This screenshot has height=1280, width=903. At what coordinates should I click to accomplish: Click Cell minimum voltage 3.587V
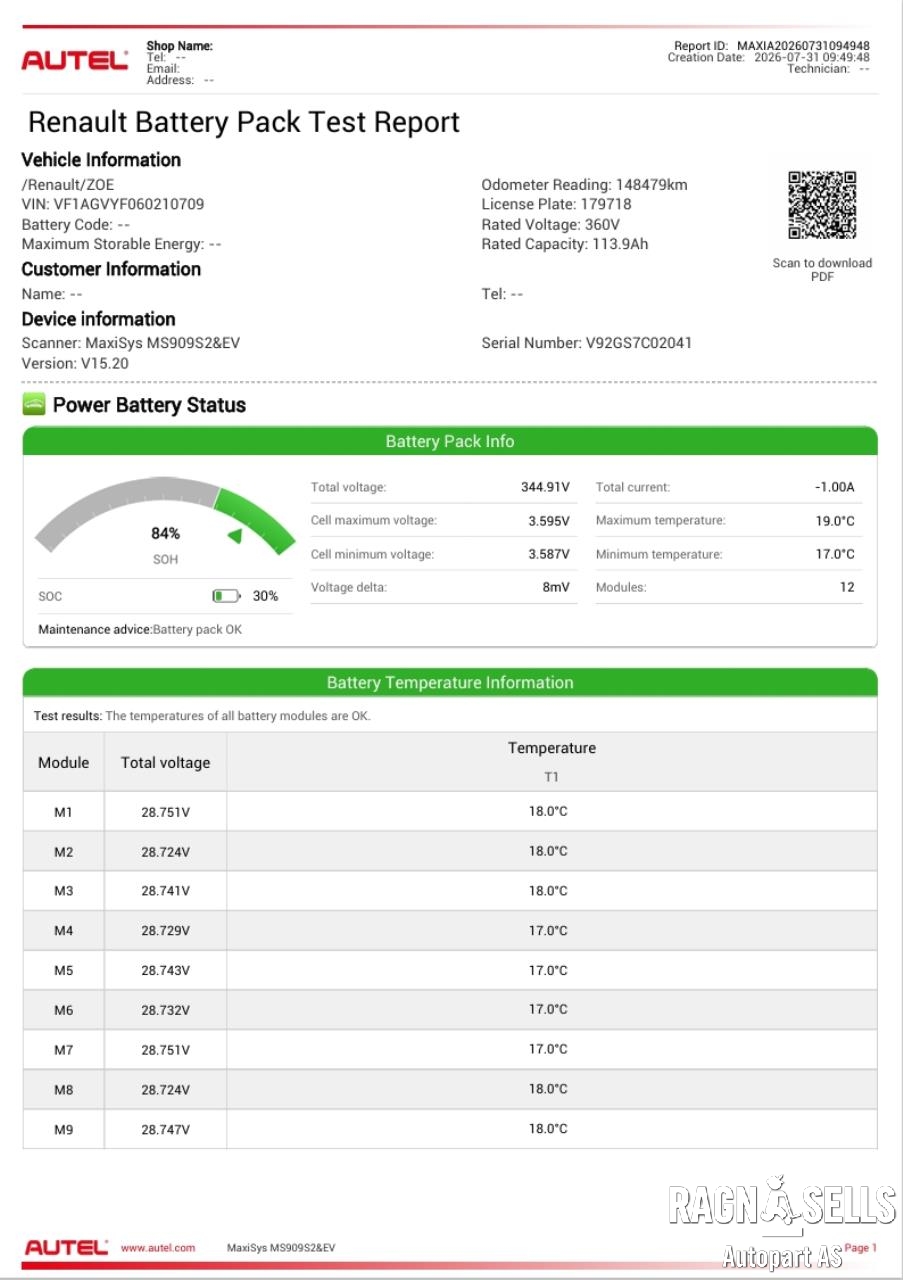coord(549,554)
